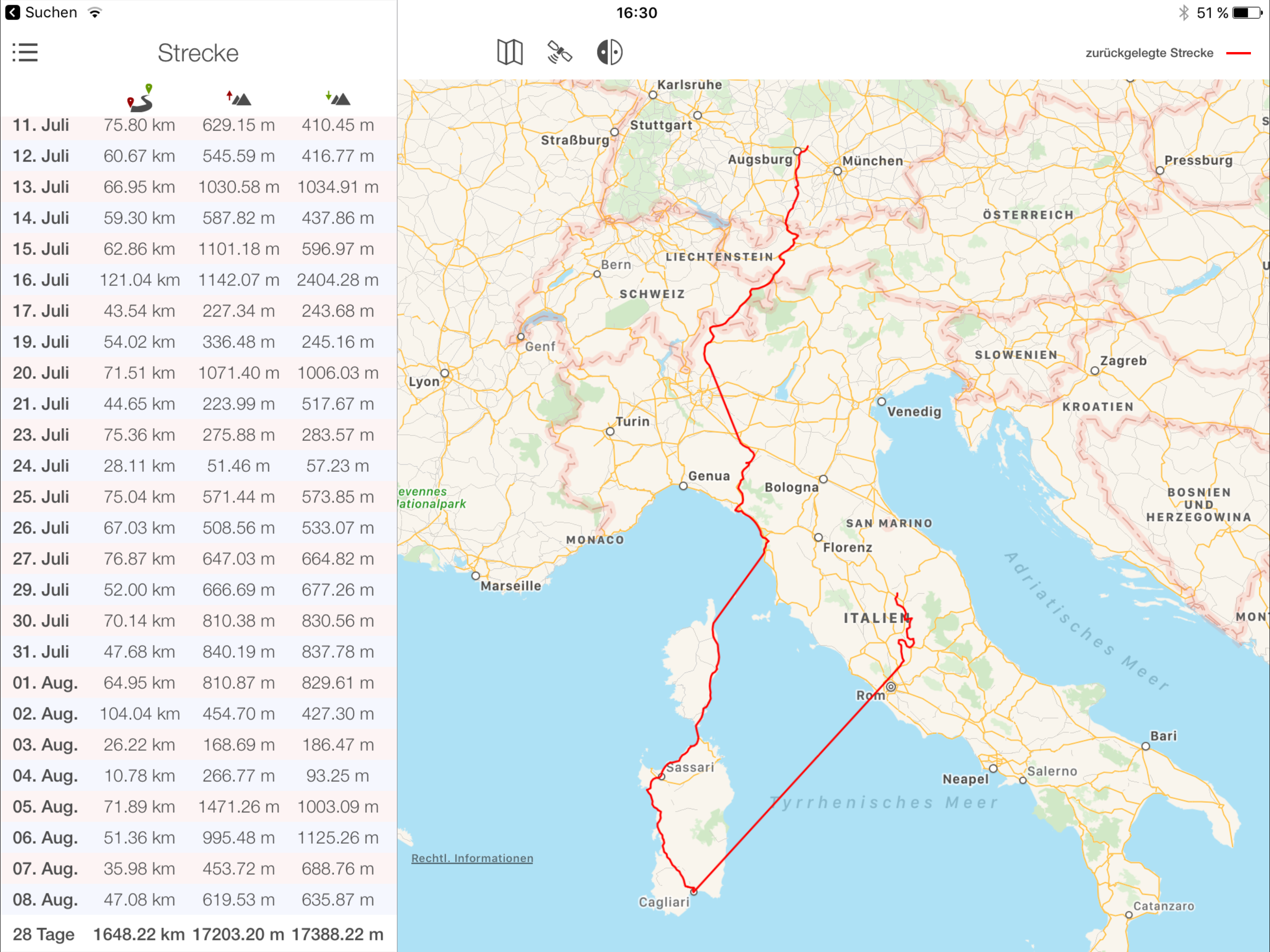This screenshot has height=952, width=1270.
Task: Tap the Cagliari route endpoint marker
Action: pyautogui.click(x=694, y=891)
